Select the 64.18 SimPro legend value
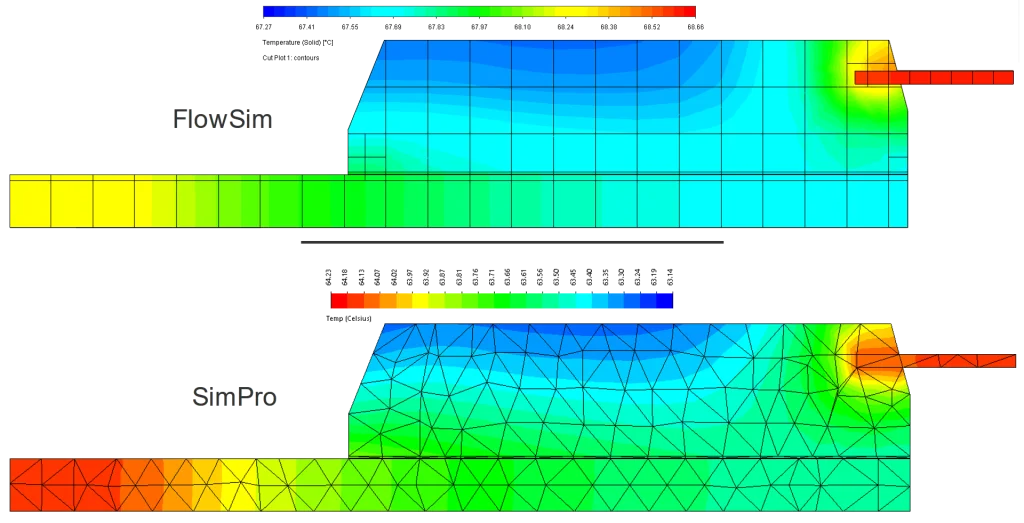 point(345,277)
